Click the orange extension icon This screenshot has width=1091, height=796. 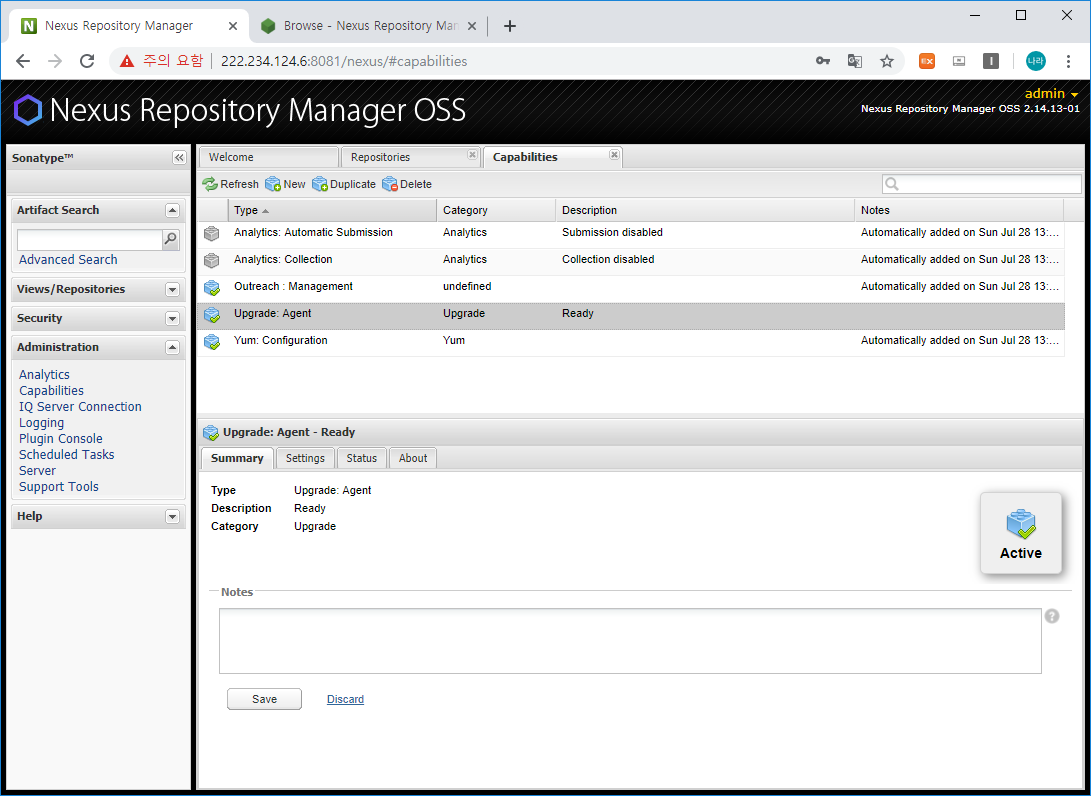coord(927,61)
